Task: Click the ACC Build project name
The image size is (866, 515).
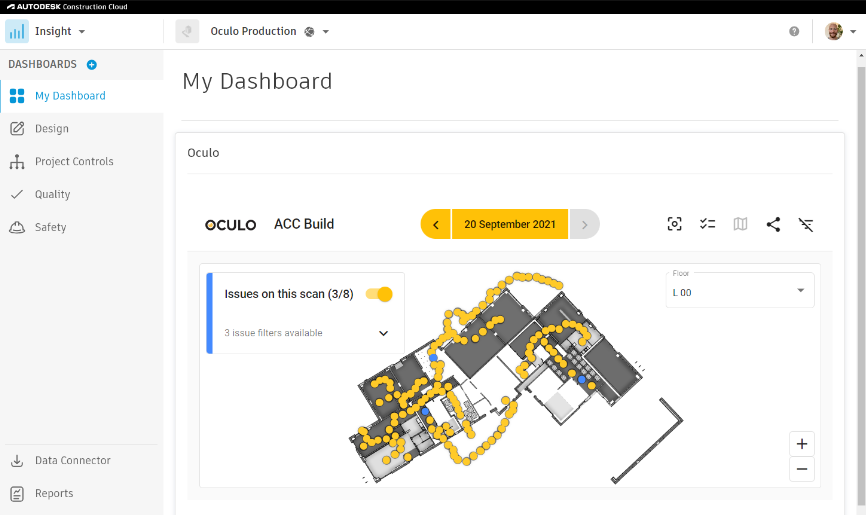Action: 304,224
